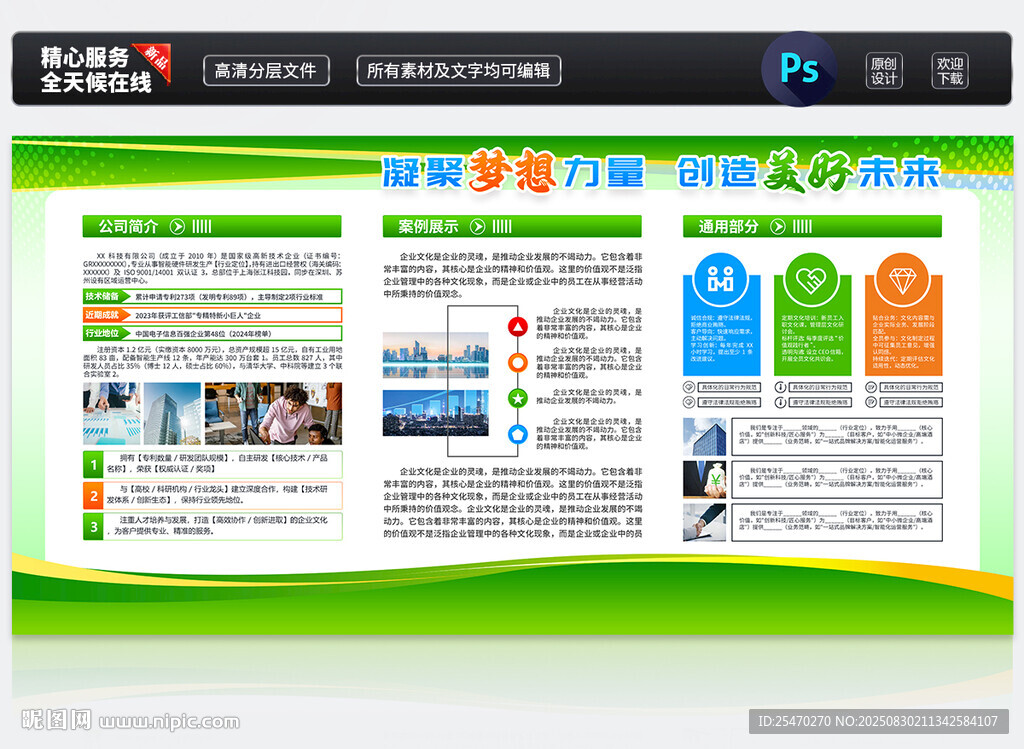Open the money bag in hands thumbnail
This screenshot has height=749, width=1024.
click(x=704, y=479)
